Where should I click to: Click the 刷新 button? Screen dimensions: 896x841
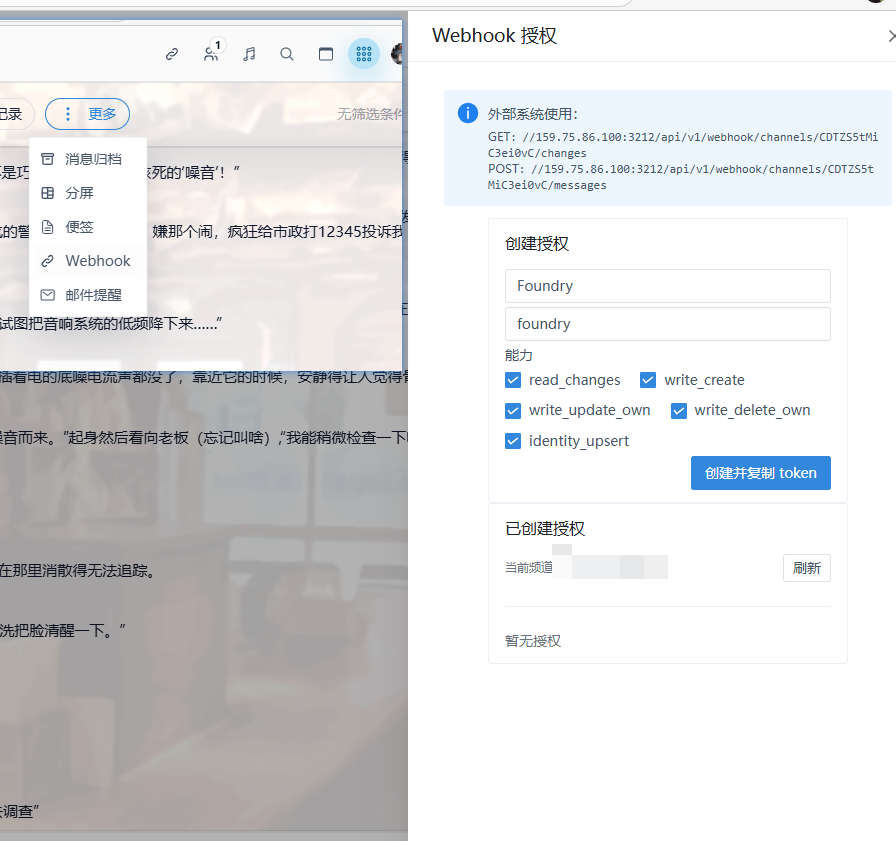[x=807, y=568]
